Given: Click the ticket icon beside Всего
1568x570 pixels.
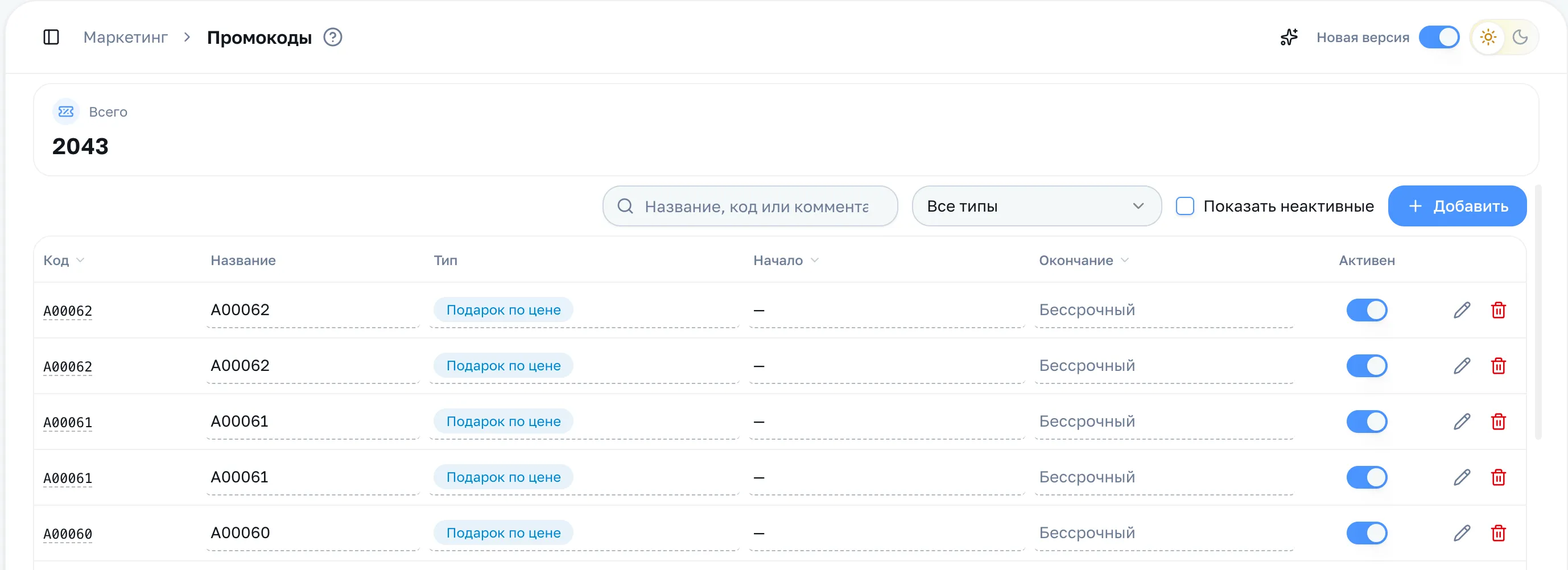Looking at the screenshot, I should tap(66, 111).
